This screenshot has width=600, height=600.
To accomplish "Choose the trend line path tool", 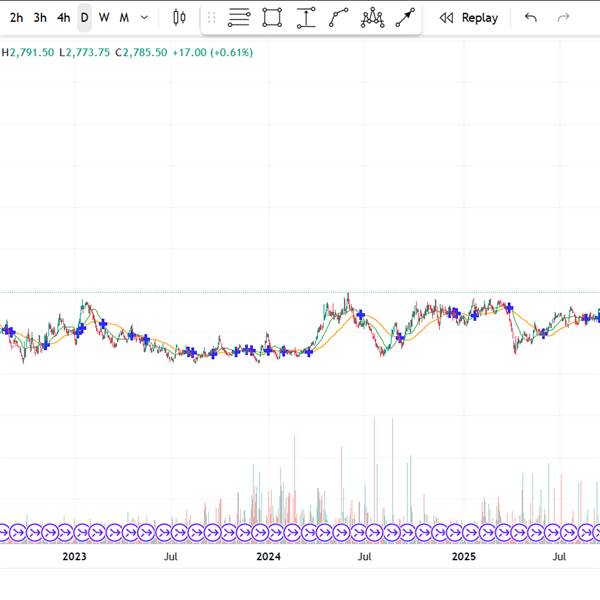I will click(339, 18).
